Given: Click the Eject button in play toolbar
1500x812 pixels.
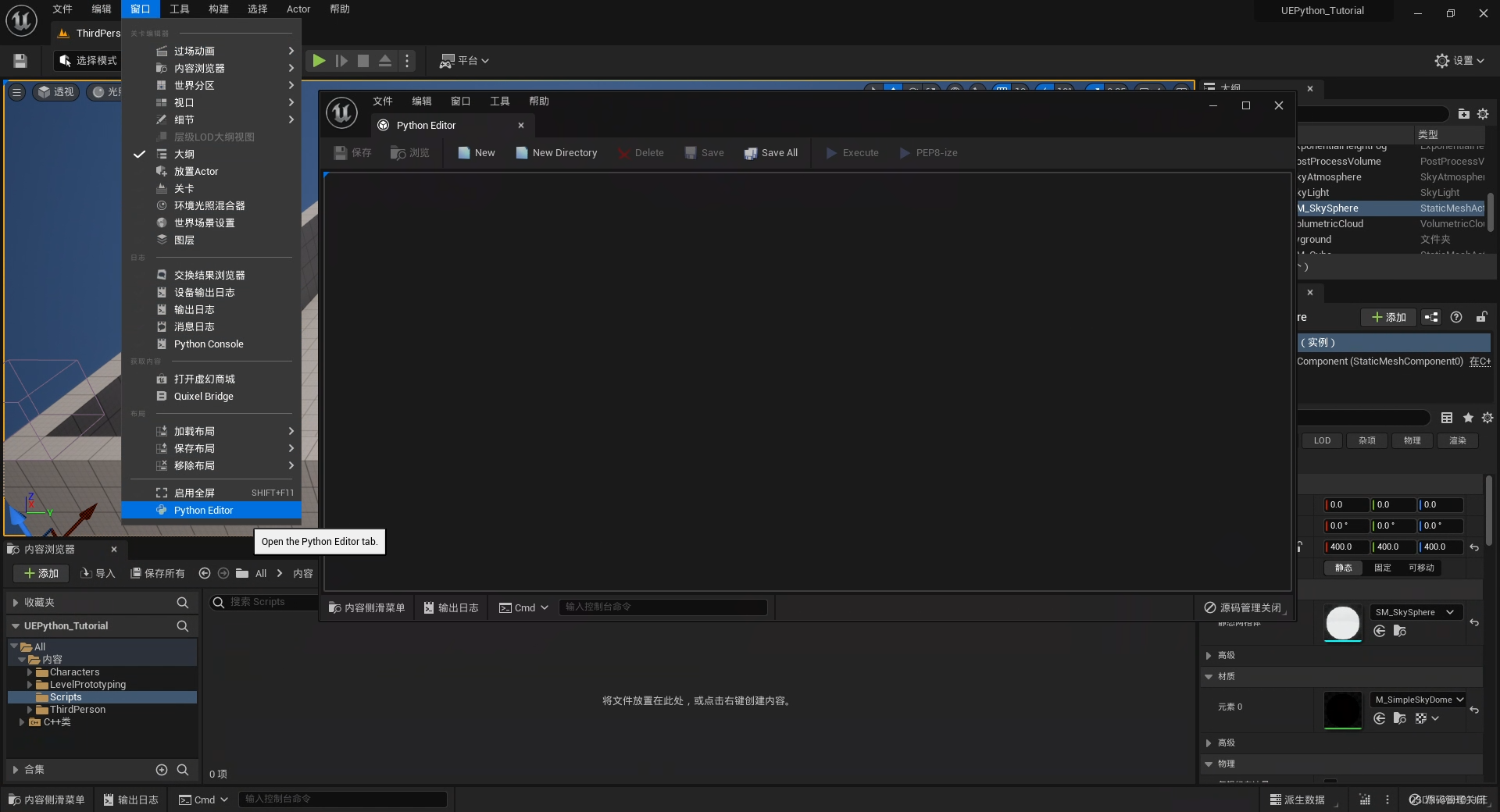Looking at the screenshot, I should tap(385, 61).
